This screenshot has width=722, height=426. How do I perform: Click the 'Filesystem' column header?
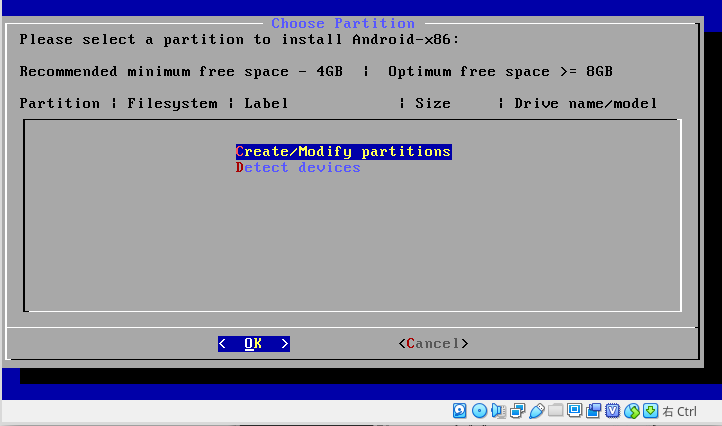[172, 103]
